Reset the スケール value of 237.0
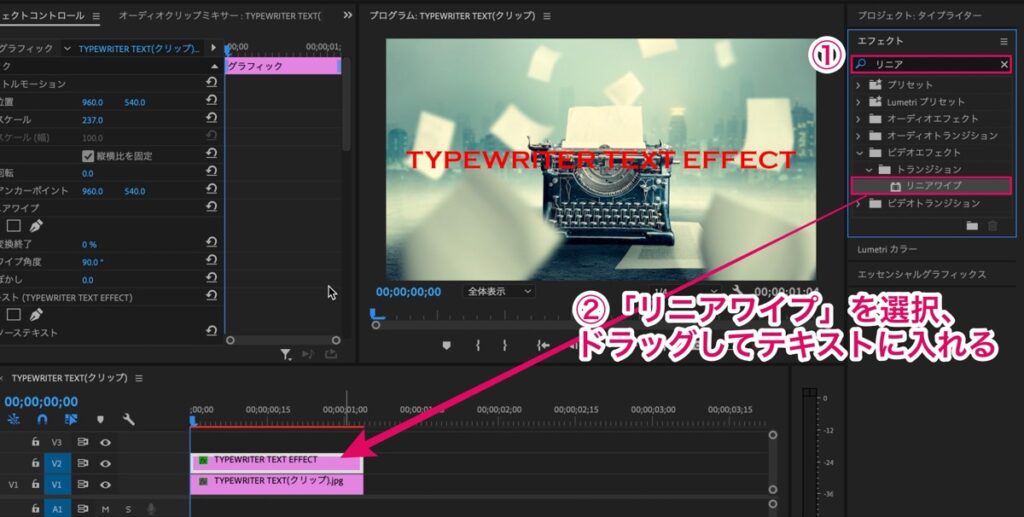 click(x=211, y=118)
